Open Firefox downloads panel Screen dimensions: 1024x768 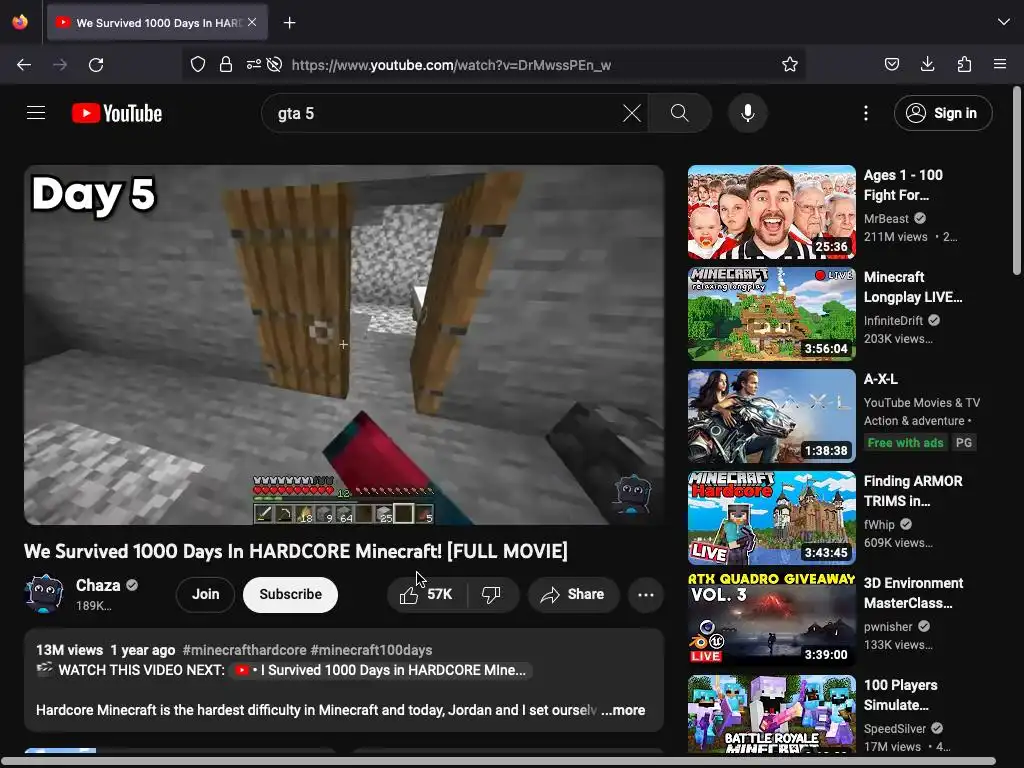tap(927, 64)
